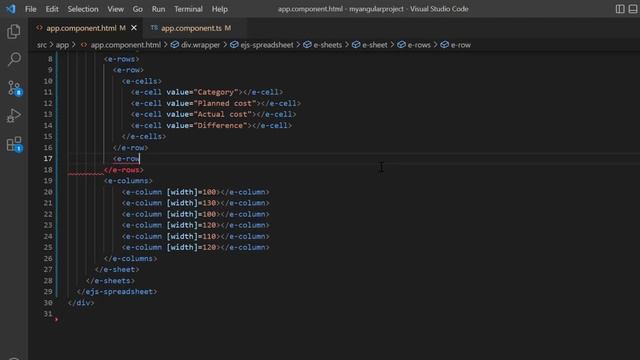Viewport: 640px width, 360px height.
Task: Toggle primary side bar layout icon
Action: (x=620, y=9)
